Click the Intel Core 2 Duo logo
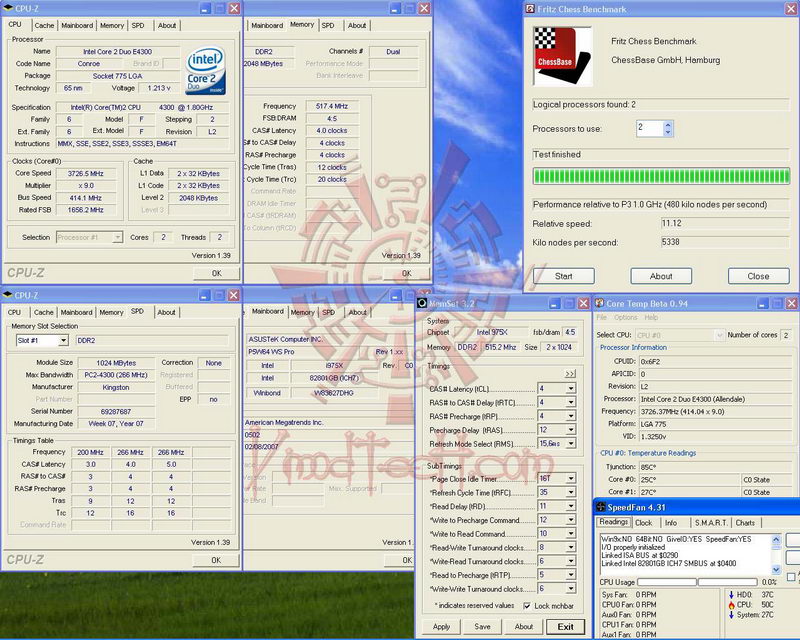 pos(205,70)
